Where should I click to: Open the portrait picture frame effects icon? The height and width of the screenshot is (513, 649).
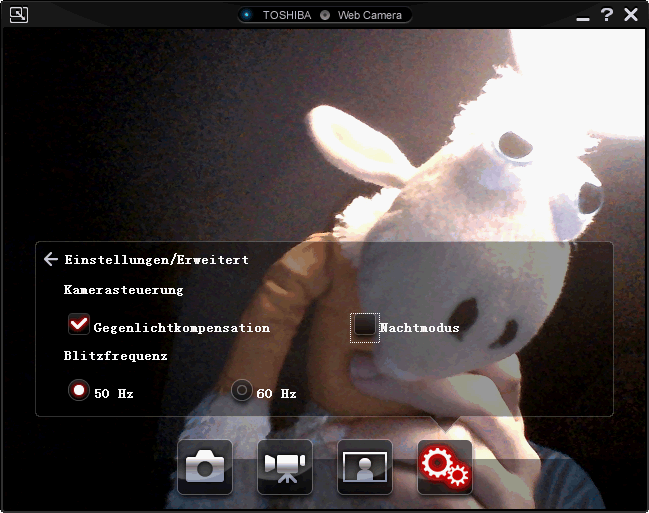365,467
